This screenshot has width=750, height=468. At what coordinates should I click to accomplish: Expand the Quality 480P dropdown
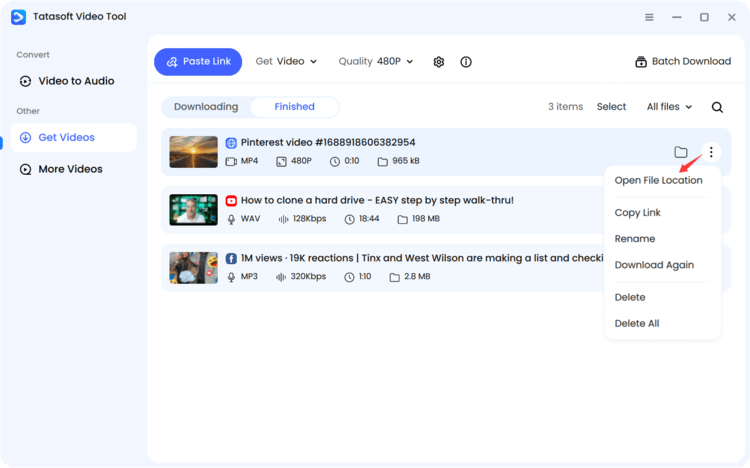coord(376,61)
